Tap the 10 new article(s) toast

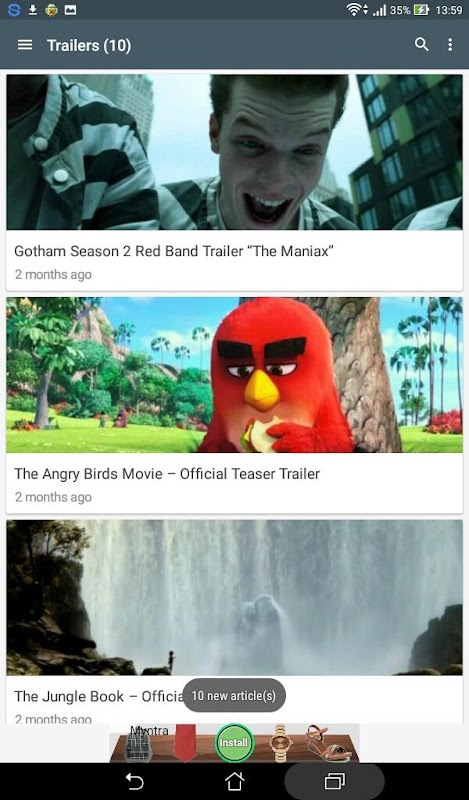coord(234,695)
